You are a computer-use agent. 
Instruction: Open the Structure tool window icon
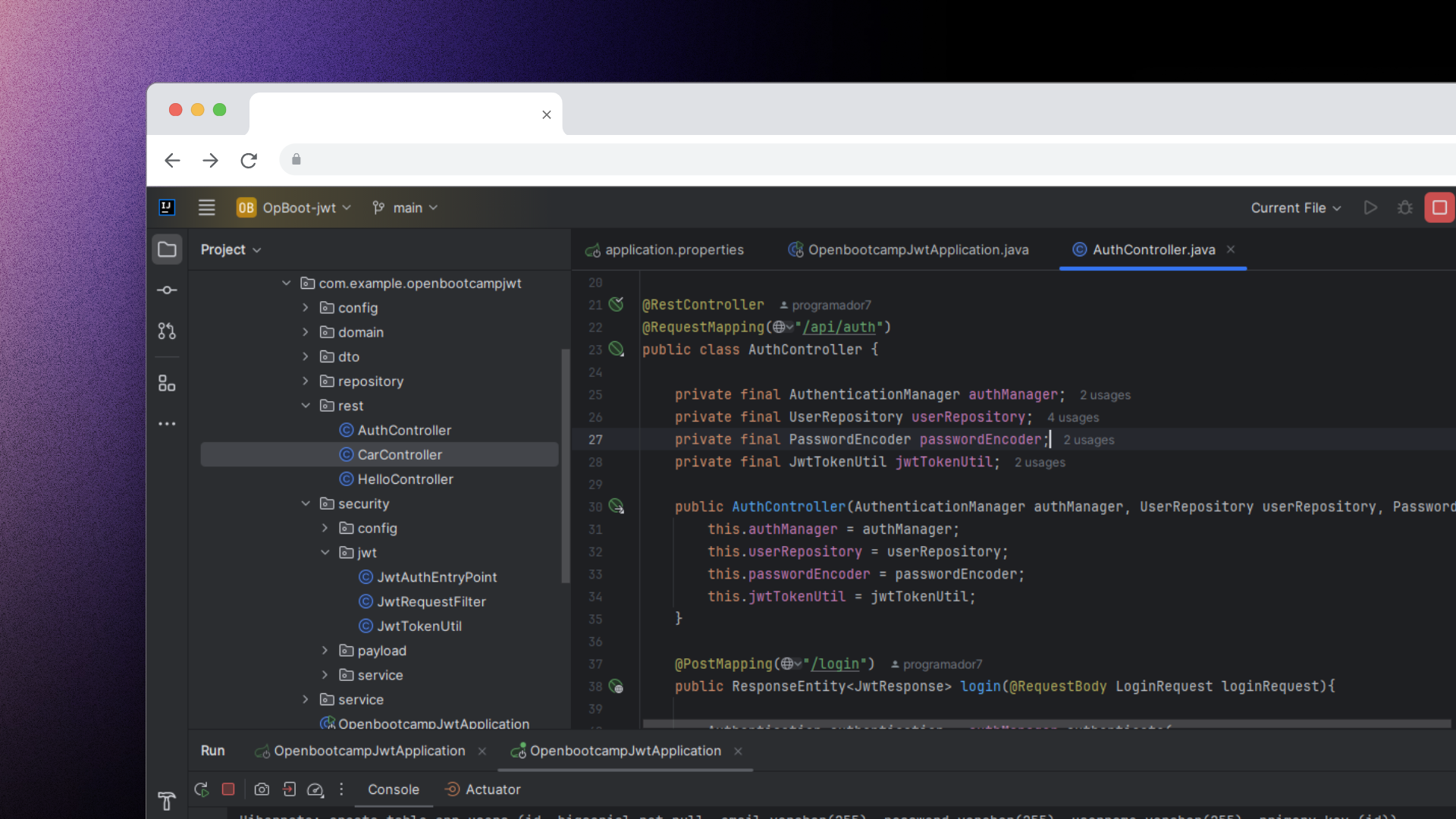pyautogui.click(x=167, y=384)
